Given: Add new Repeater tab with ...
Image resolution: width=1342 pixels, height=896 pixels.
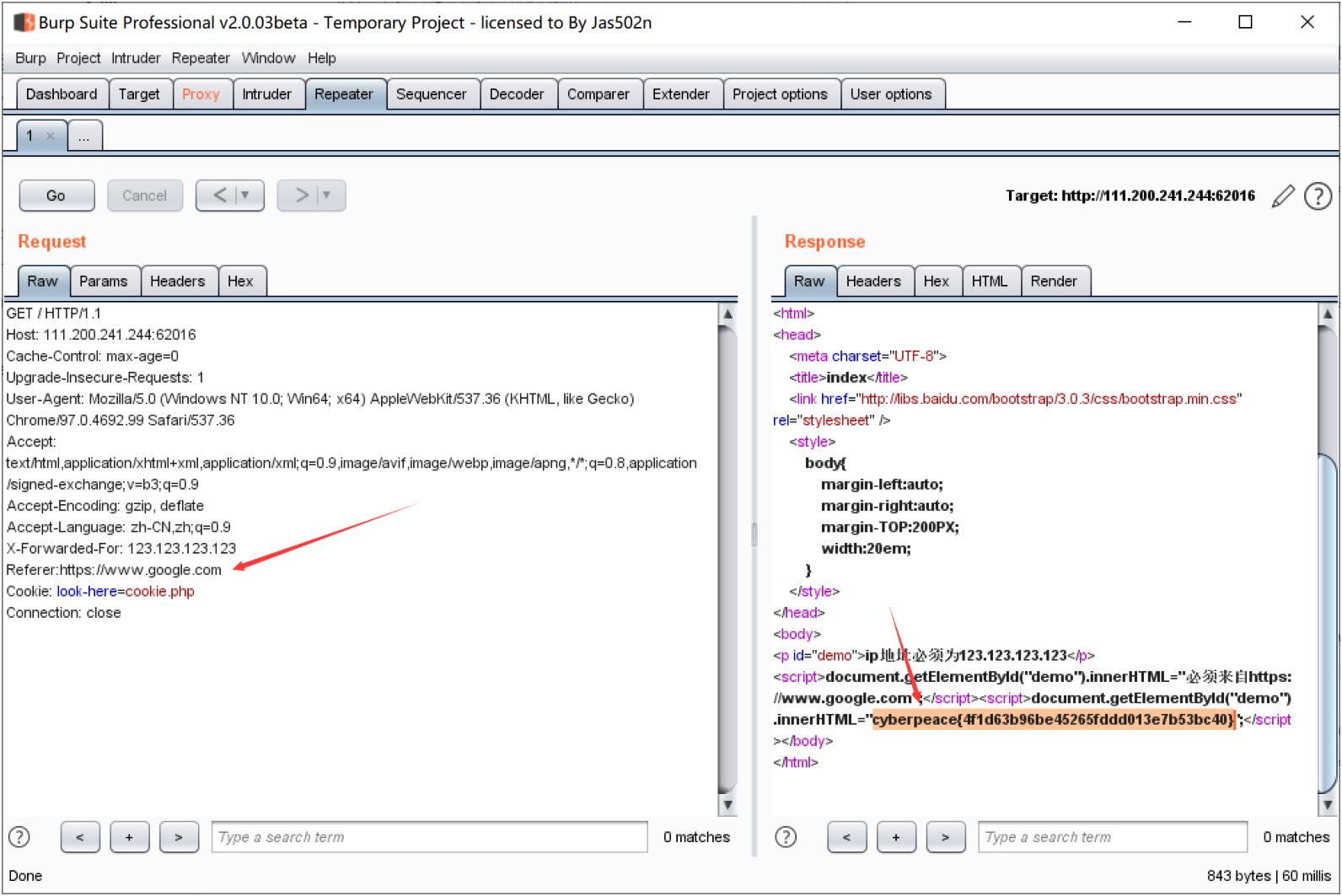Looking at the screenshot, I should coord(84,136).
